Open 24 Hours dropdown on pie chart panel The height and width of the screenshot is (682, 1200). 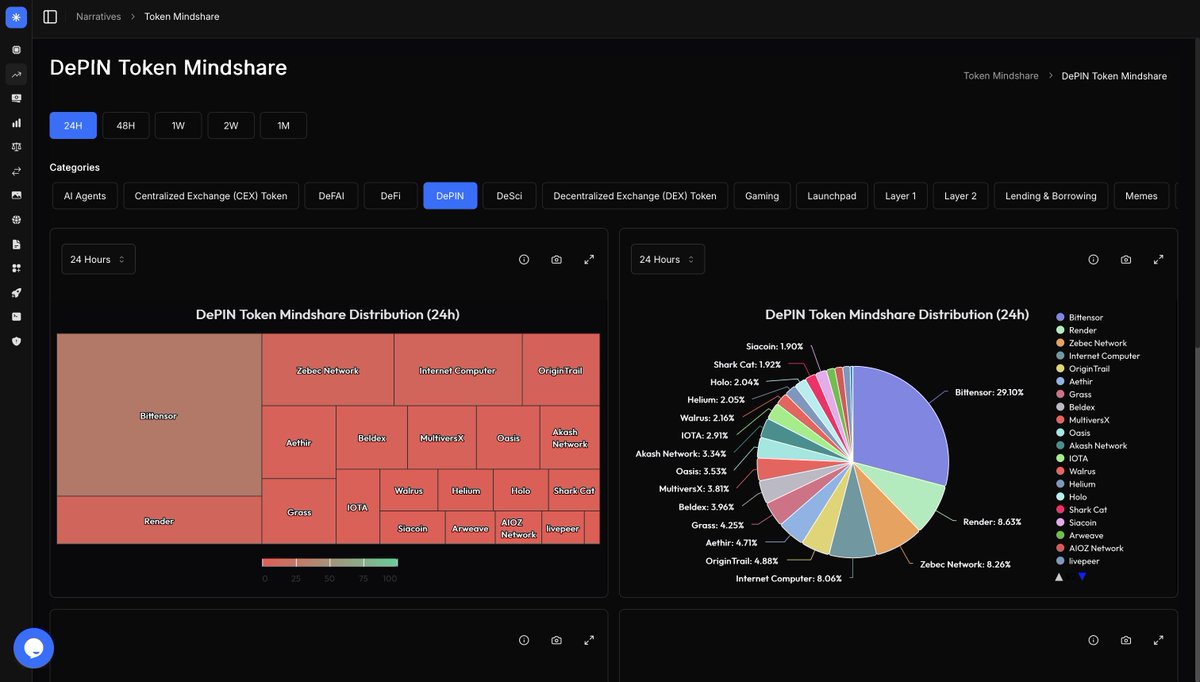coord(667,259)
